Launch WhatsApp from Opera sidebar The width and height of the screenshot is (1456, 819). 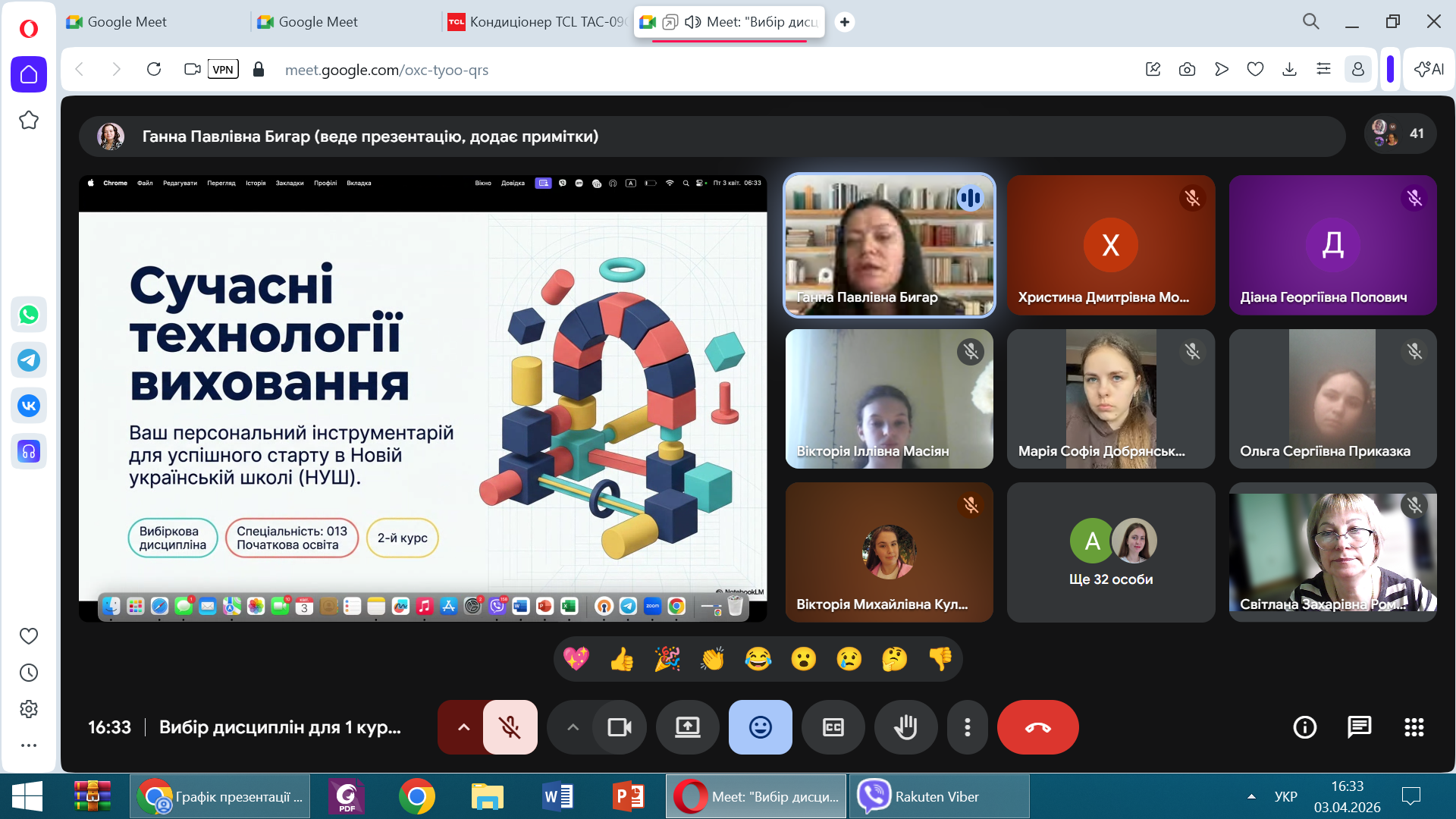click(29, 315)
